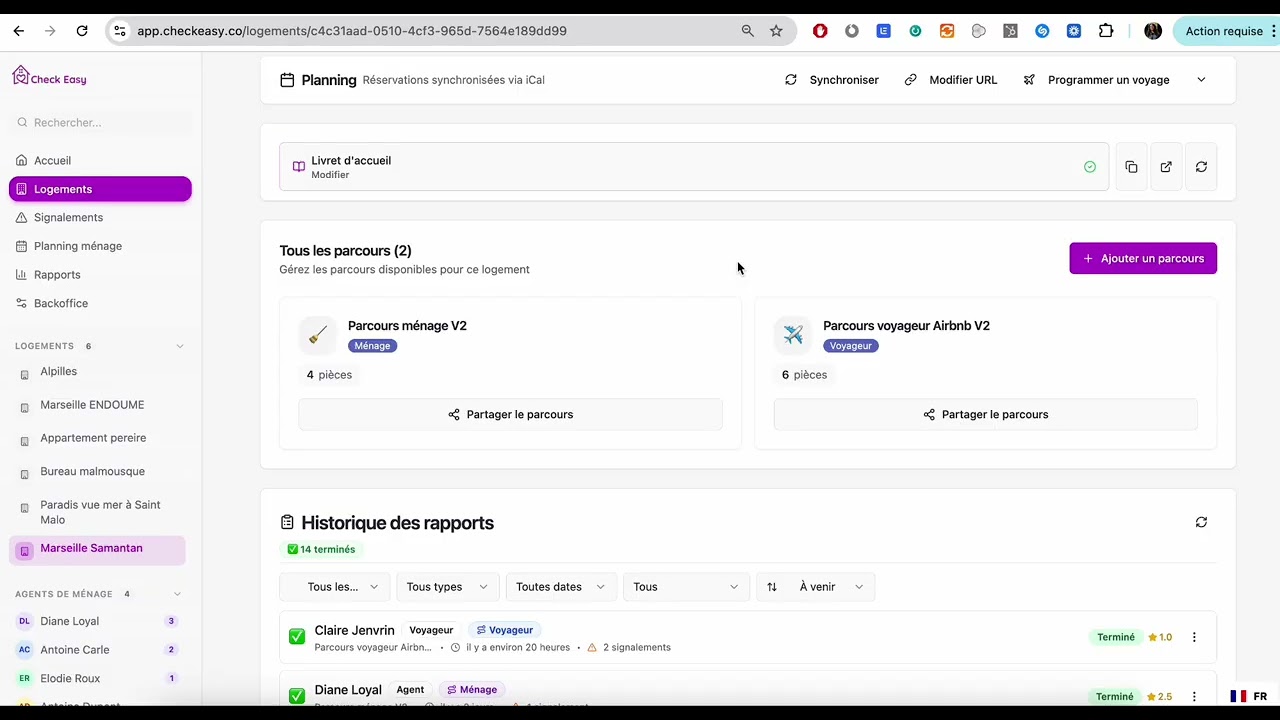Open the Tous filter dropdown
The image size is (1280, 720).
click(x=686, y=587)
